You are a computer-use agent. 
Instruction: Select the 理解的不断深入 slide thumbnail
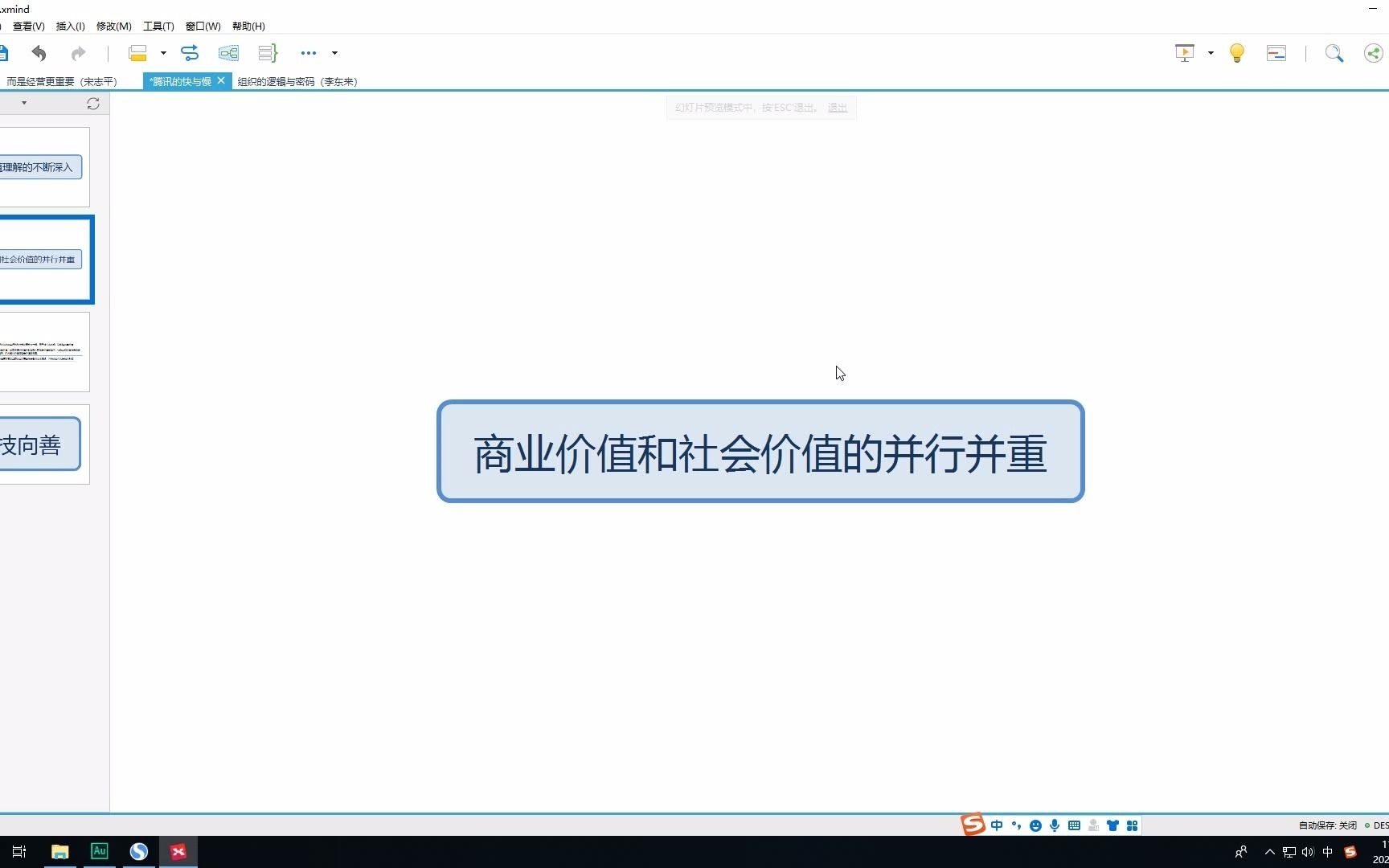click(44, 167)
